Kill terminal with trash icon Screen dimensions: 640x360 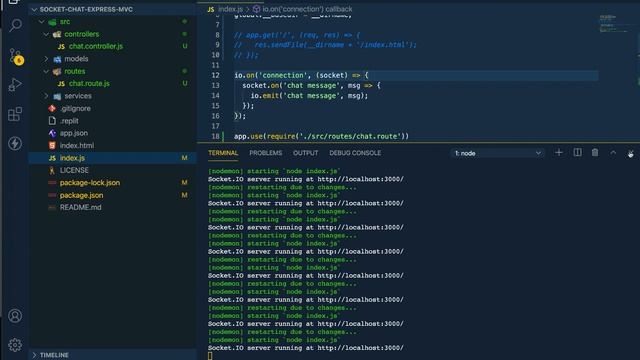pyautogui.click(x=595, y=153)
